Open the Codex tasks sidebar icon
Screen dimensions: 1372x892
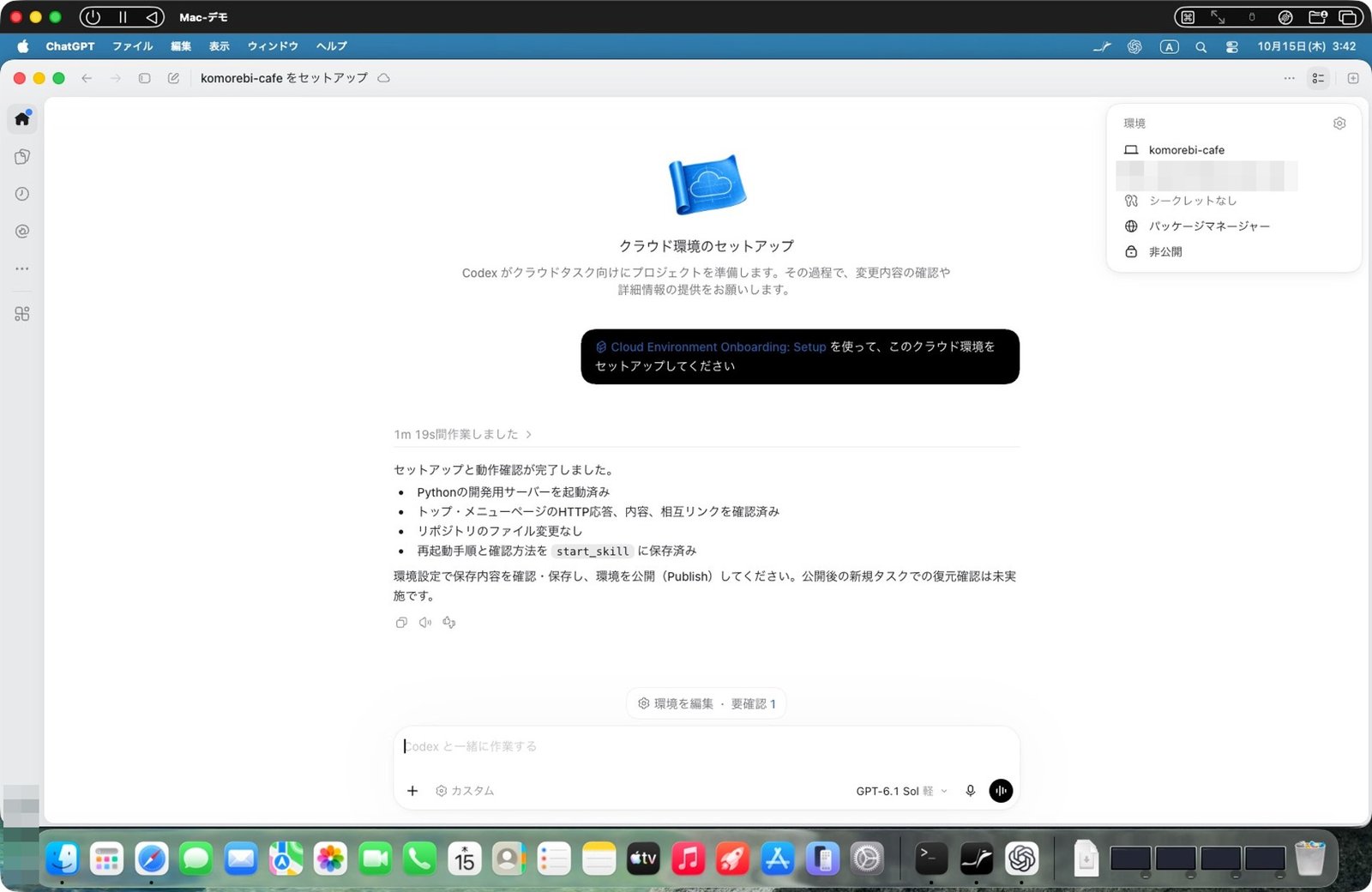click(22, 156)
